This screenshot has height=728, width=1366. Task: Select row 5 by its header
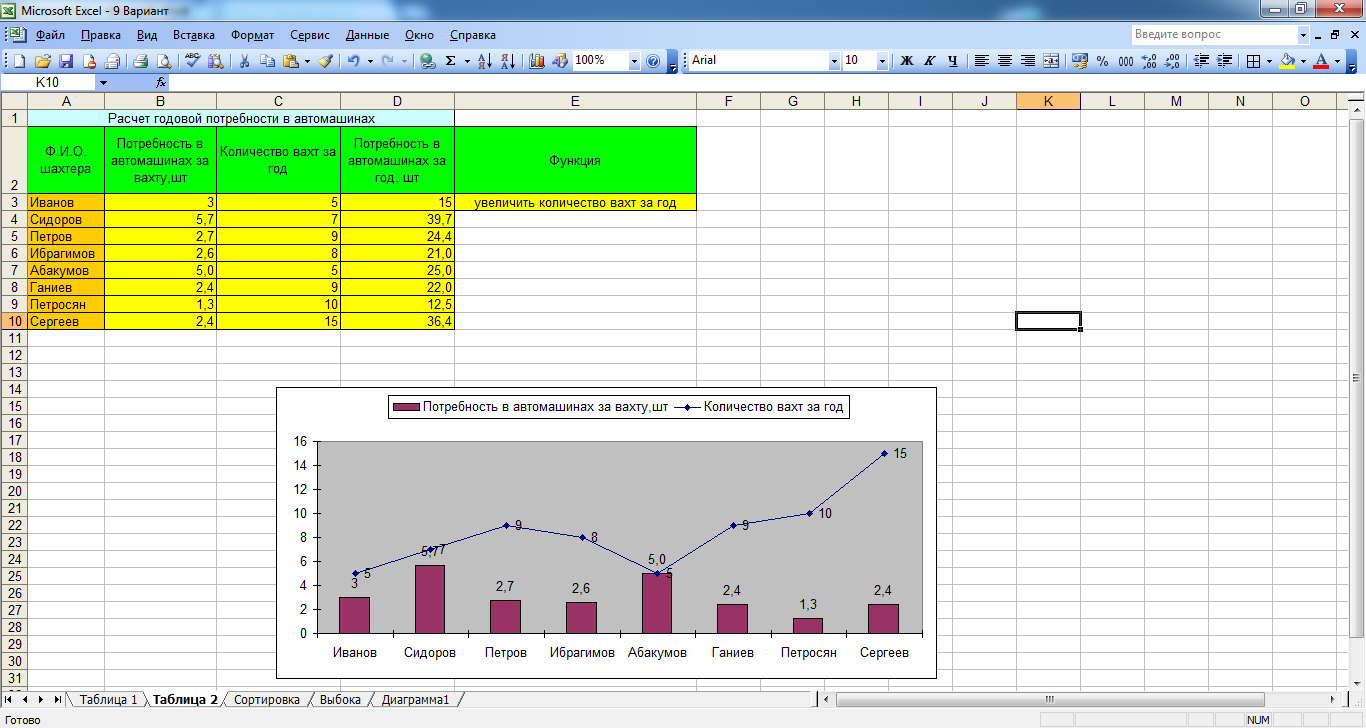(x=14, y=237)
